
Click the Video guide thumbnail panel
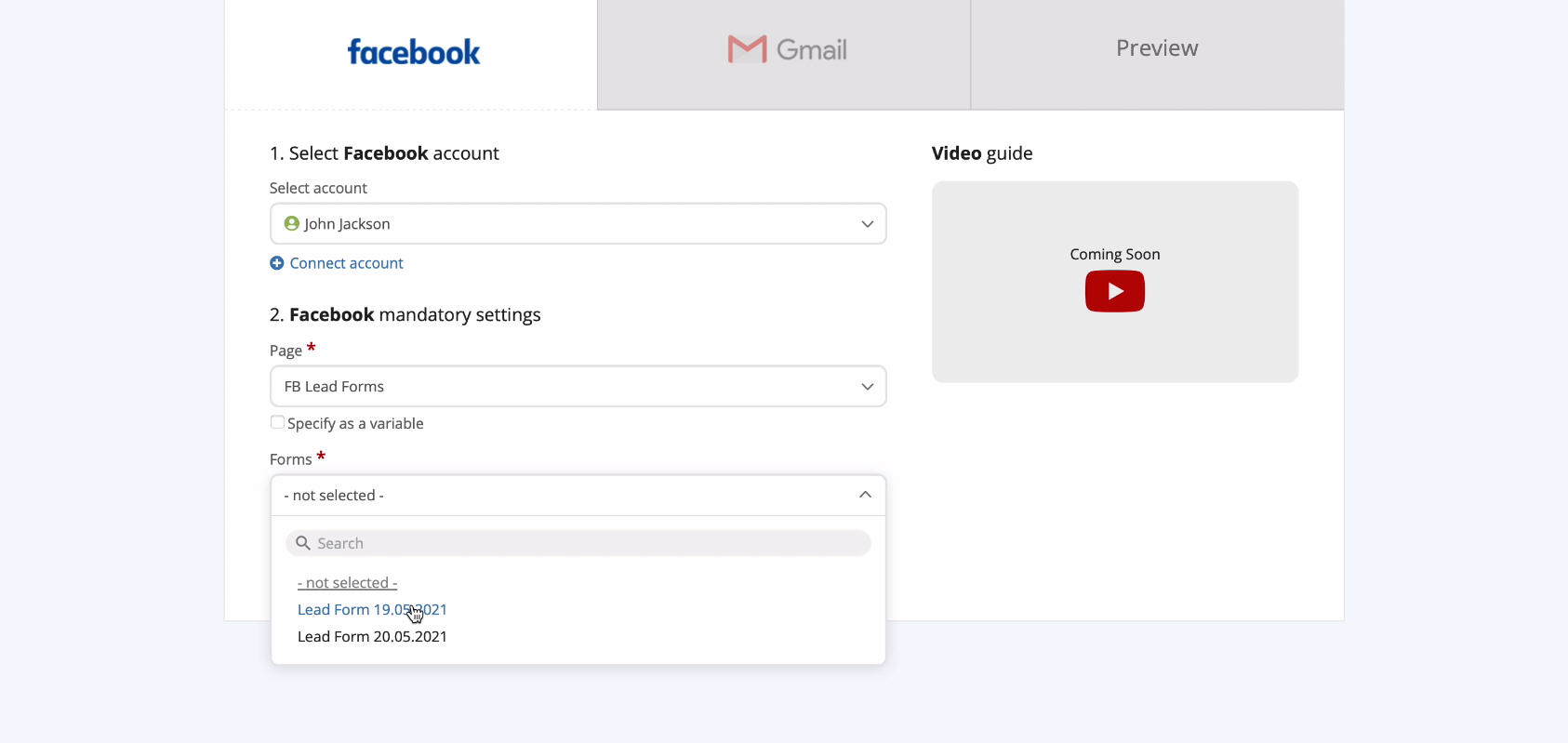(x=1115, y=282)
